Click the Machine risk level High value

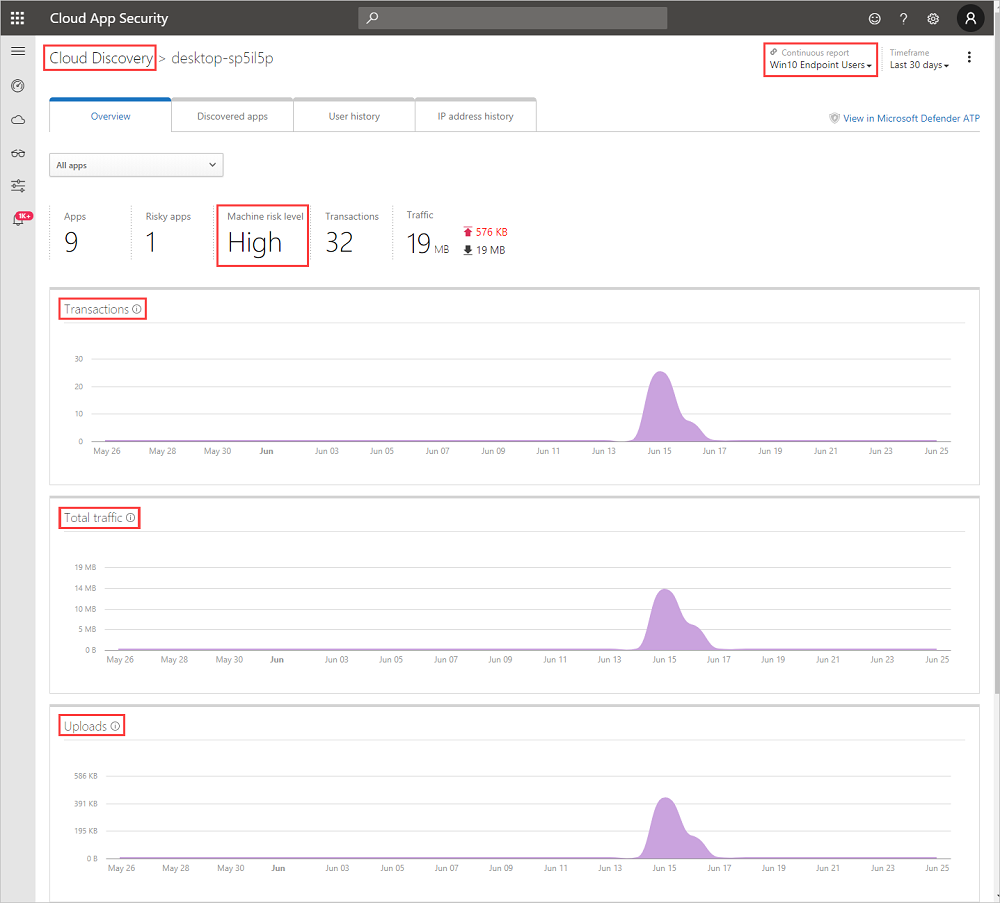(254, 243)
